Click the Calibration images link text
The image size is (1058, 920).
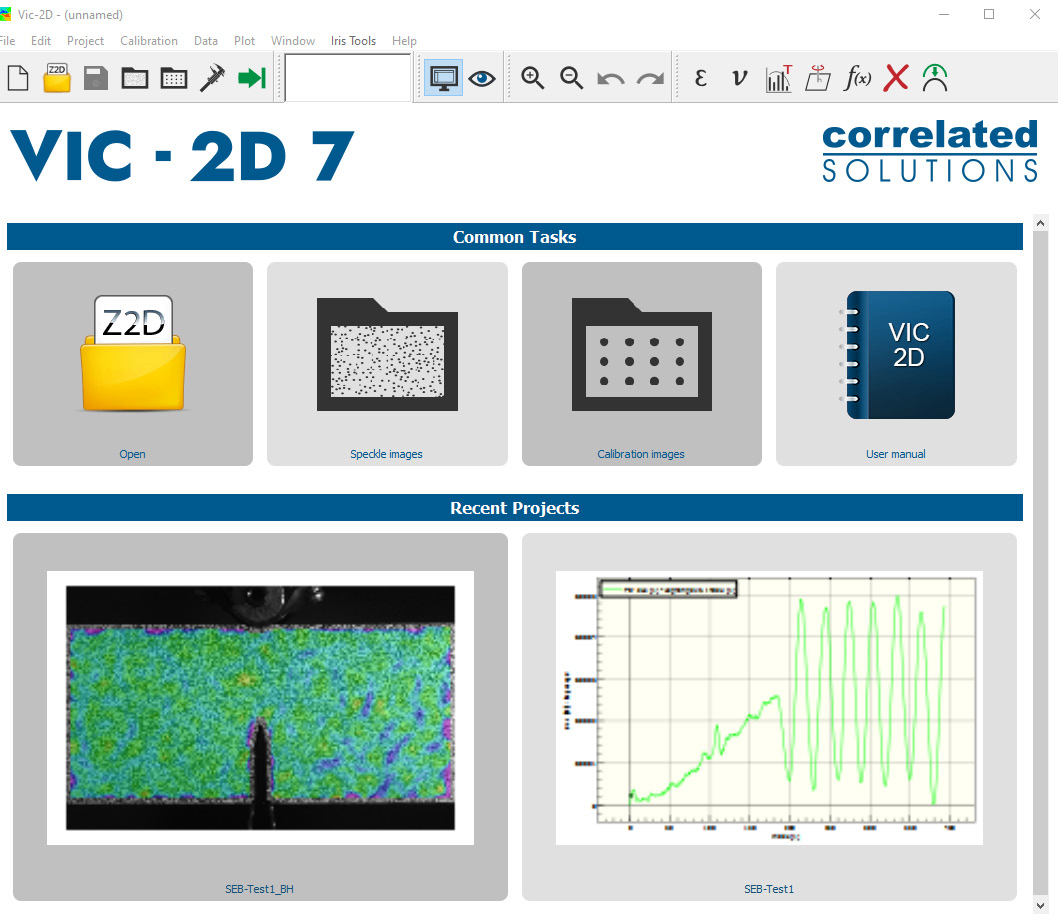pyautogui.click(x=641, y=454)
